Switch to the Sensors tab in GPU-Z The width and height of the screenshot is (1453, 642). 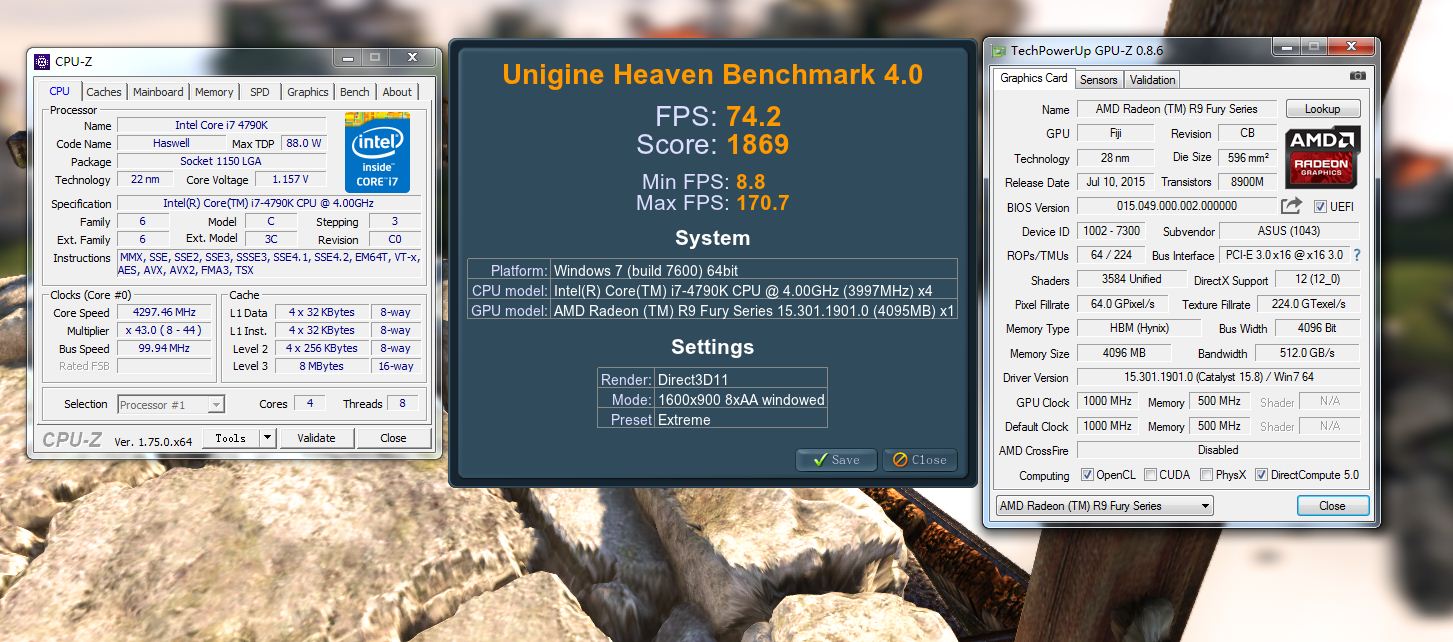(x=1098, y=80)
